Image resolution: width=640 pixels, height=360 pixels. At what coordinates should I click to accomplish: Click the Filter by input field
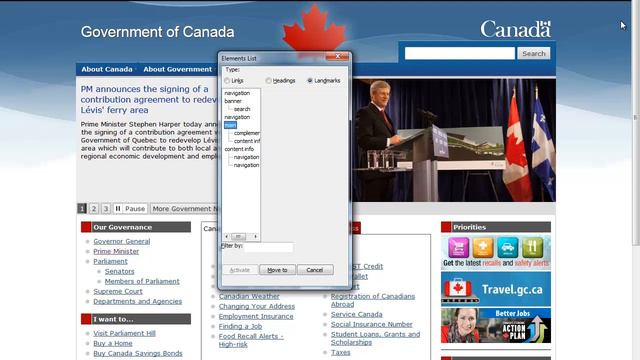(269, 247)
